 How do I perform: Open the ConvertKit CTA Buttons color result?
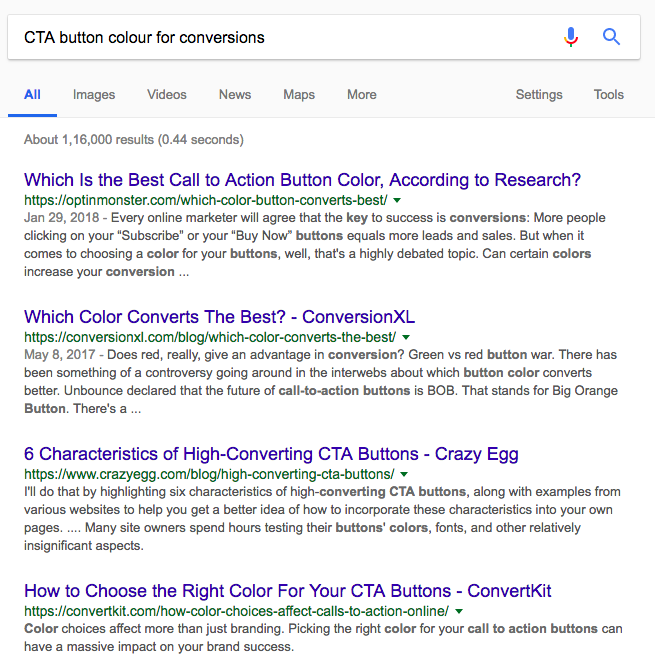(288, 591)
